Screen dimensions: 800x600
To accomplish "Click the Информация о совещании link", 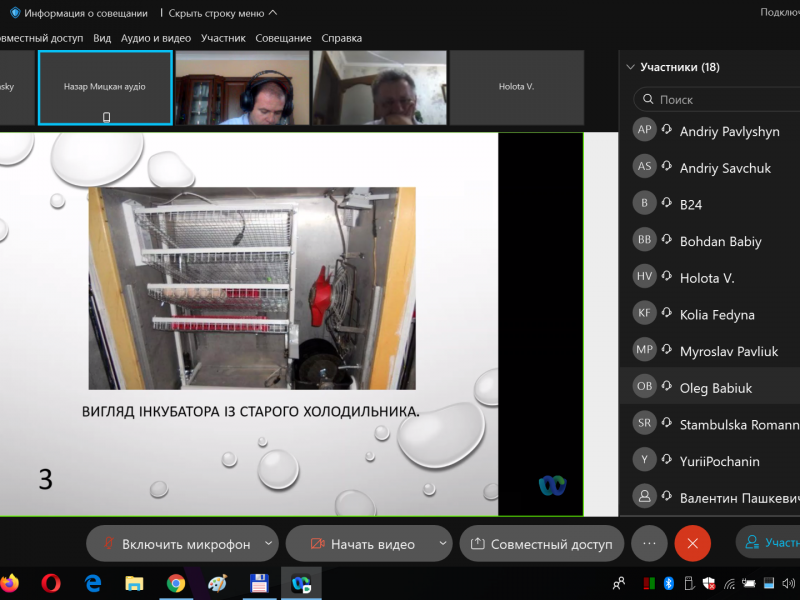I will [x=79, y=13].
